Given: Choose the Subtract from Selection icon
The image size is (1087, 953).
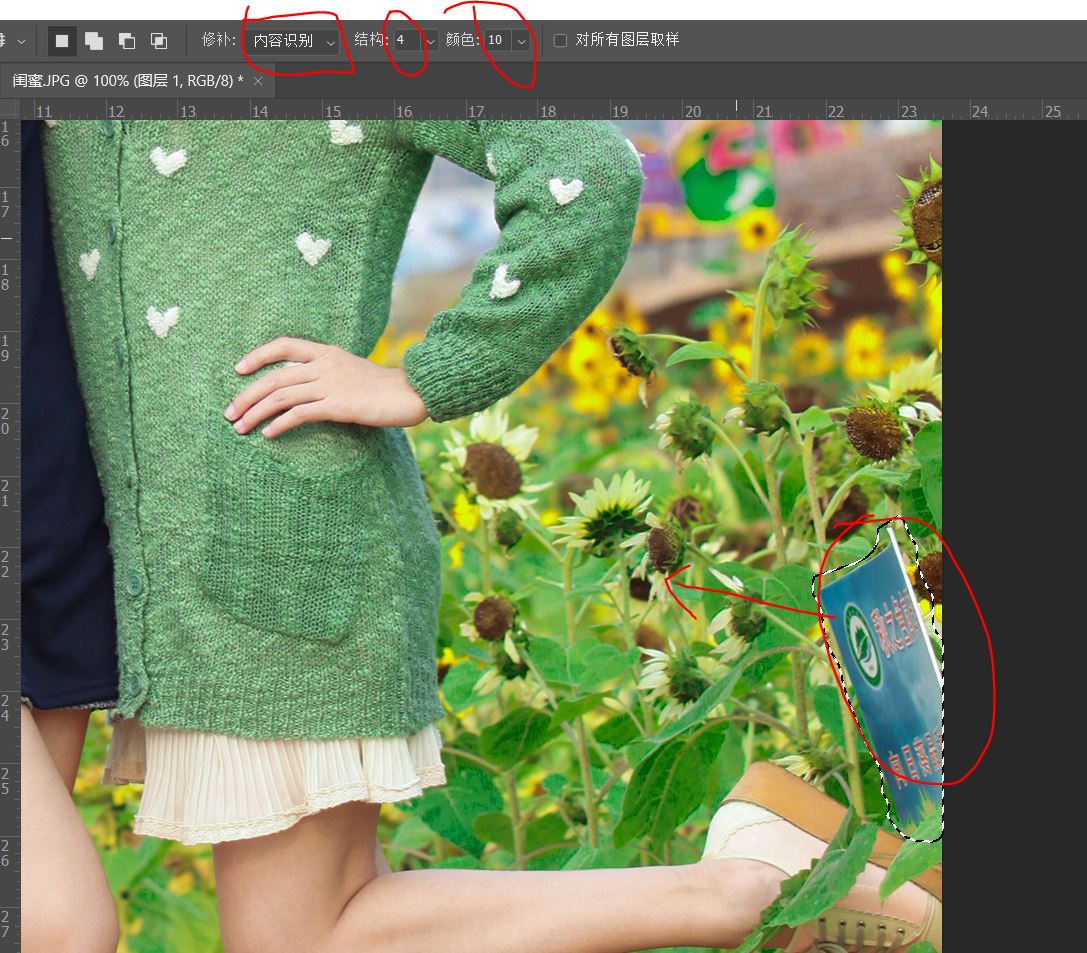Looking at the screenshot, I should [126, 41].
